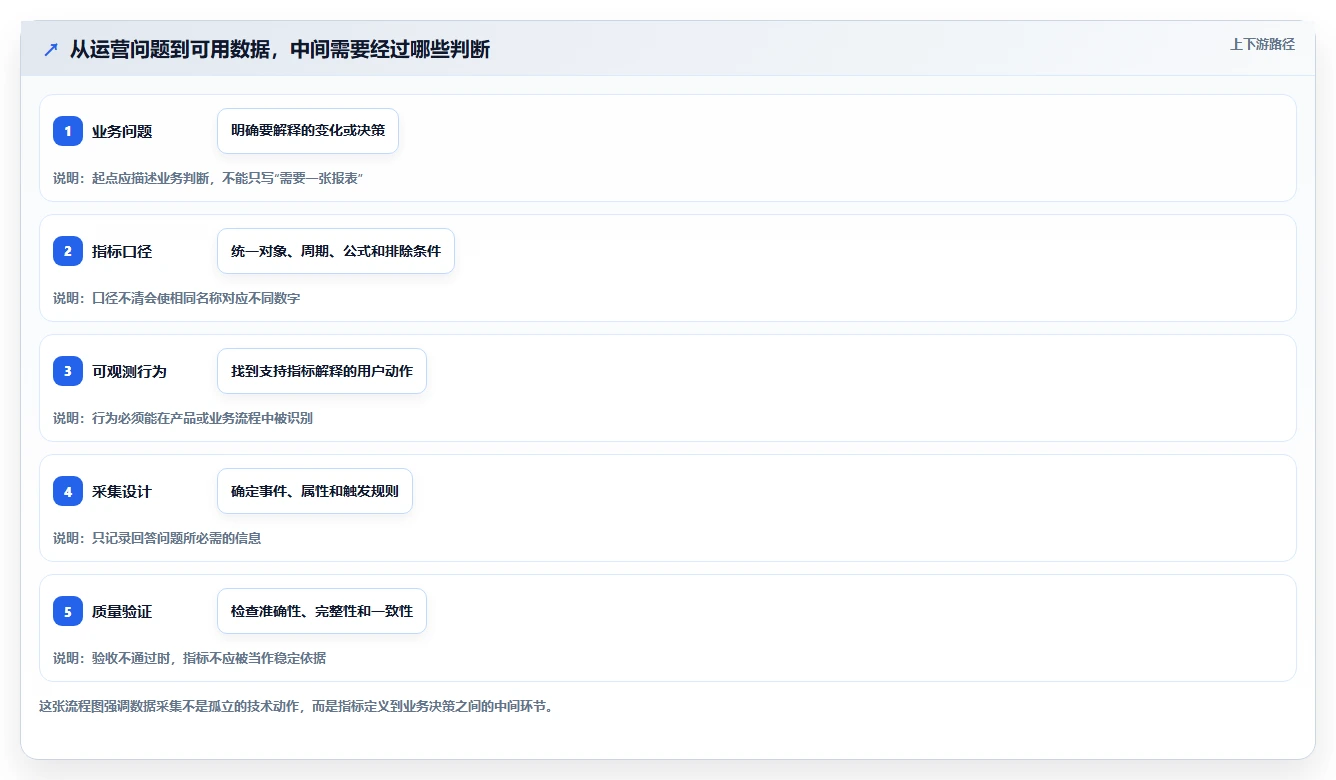Image resolution: width=1336 pixels, height=780 pixels.
Task: Click the note 只记录回答问题所必需的信息
Action: coord(157,538)
